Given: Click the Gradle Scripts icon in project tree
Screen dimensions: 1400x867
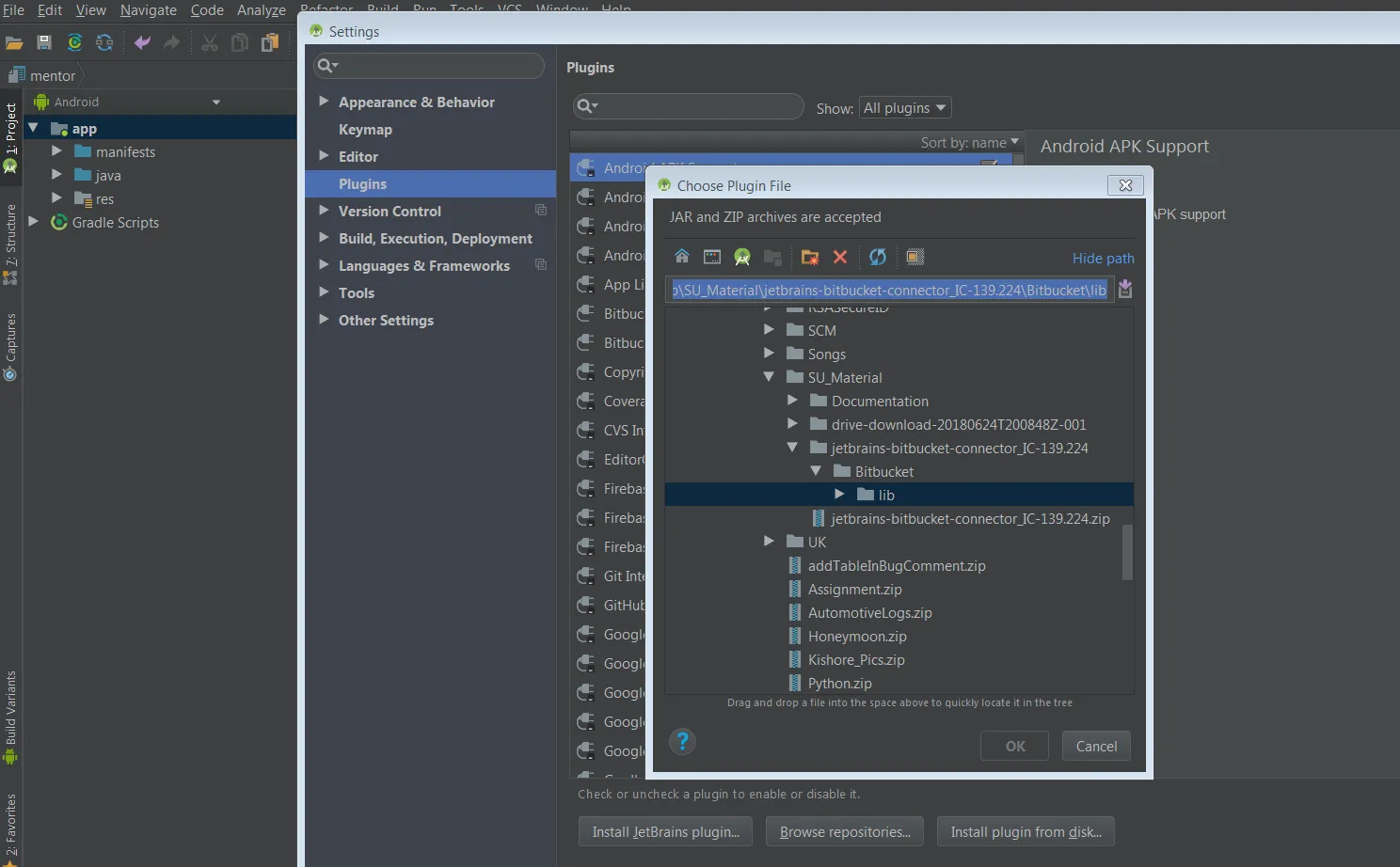Looking at the screenshot, I should 59,222.
